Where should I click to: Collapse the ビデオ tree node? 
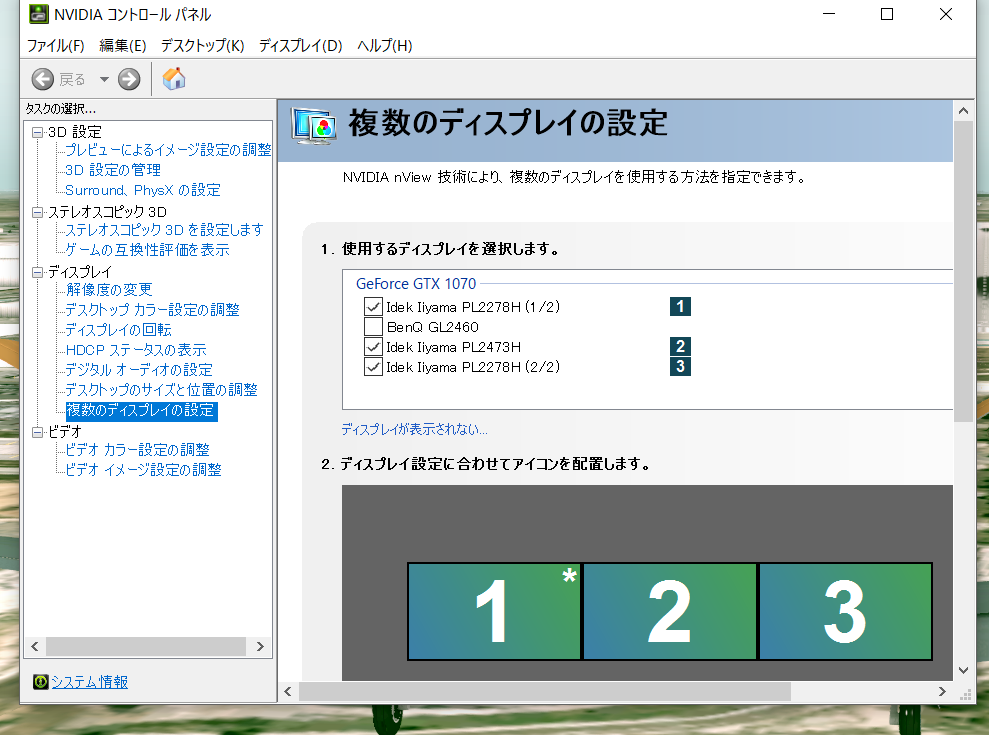pos(38,432)
